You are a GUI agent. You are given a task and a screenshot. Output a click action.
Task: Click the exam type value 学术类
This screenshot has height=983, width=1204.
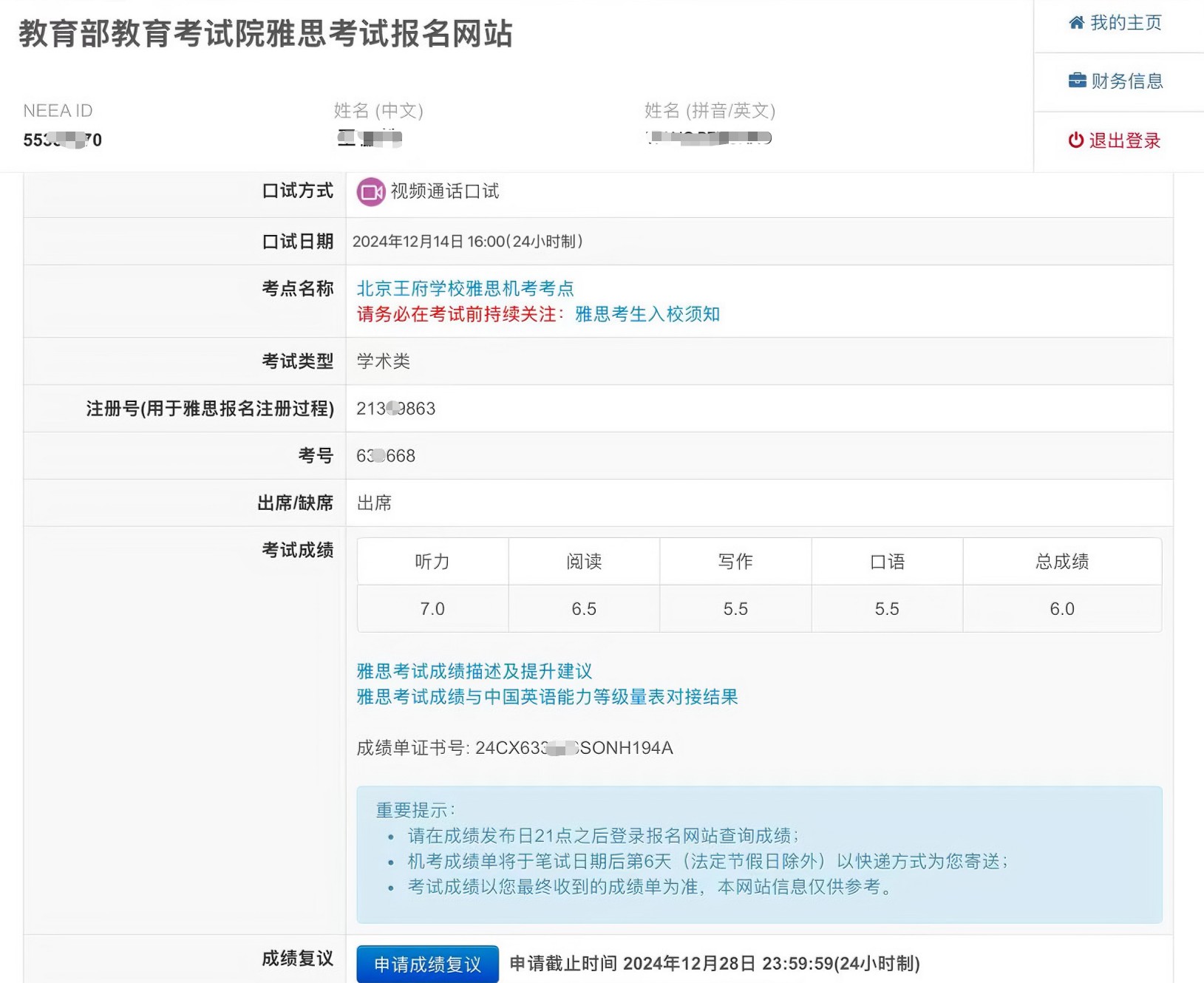click(384, 361)
